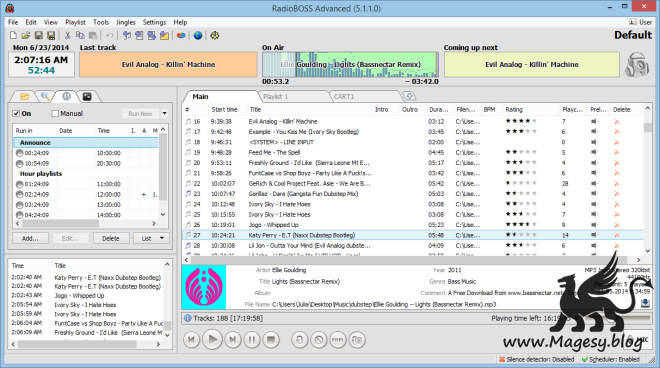Open the Playlist menu
Viewport: 660px width, 368px height.
coord(75,22)
